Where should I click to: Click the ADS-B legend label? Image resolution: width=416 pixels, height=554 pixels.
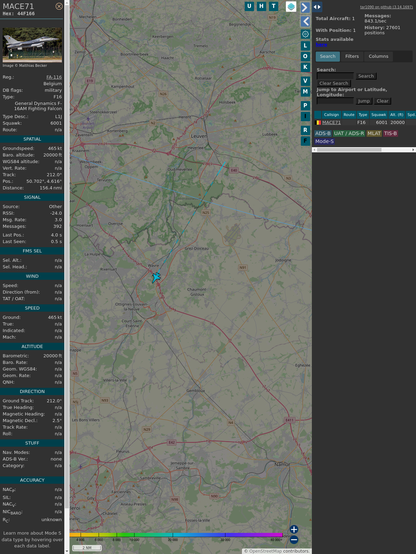click(323, 134)
